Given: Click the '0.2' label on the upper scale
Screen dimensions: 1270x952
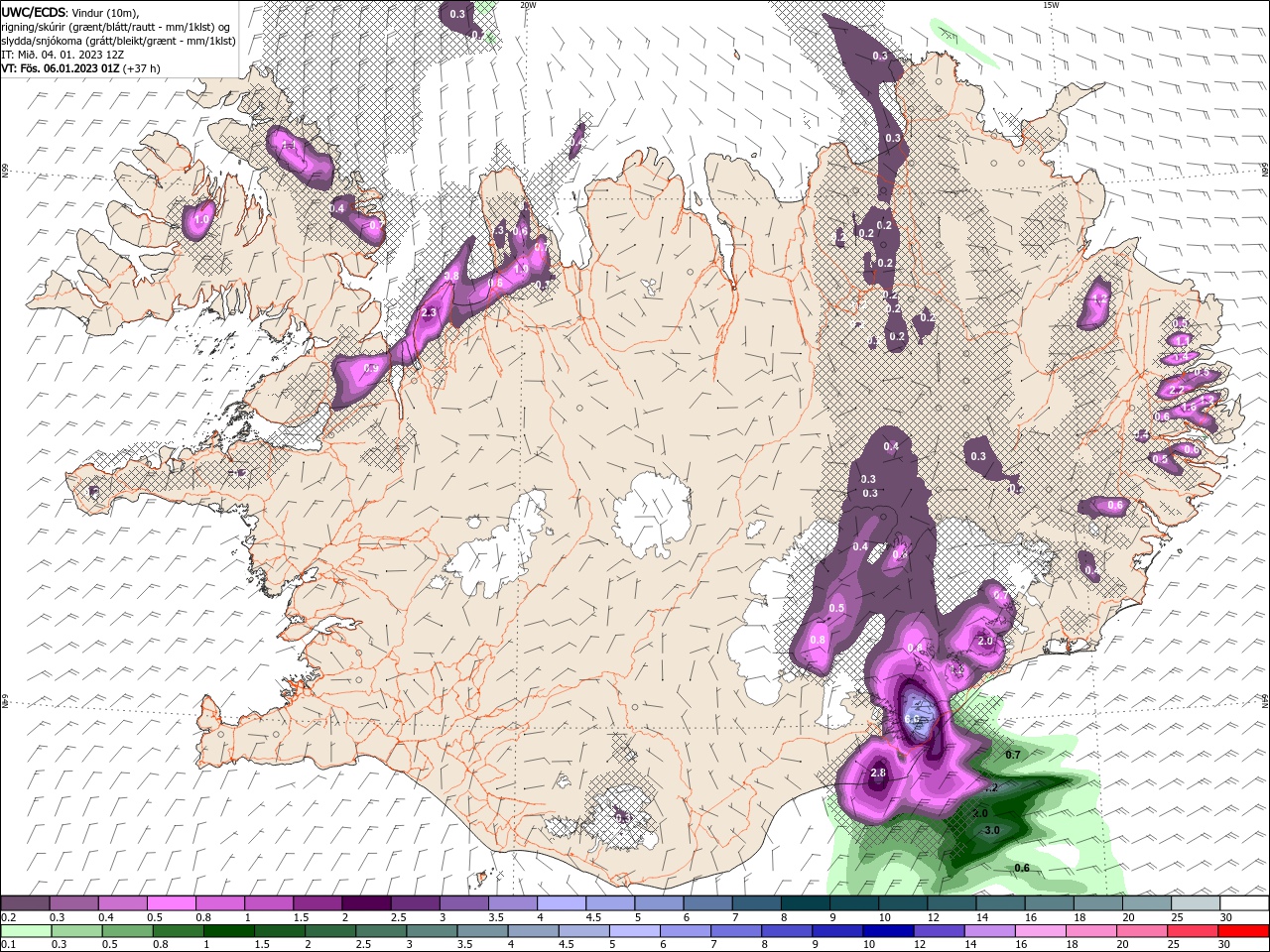Looking at the screenshot, I should pyautogui.click(x=10, y=918).
